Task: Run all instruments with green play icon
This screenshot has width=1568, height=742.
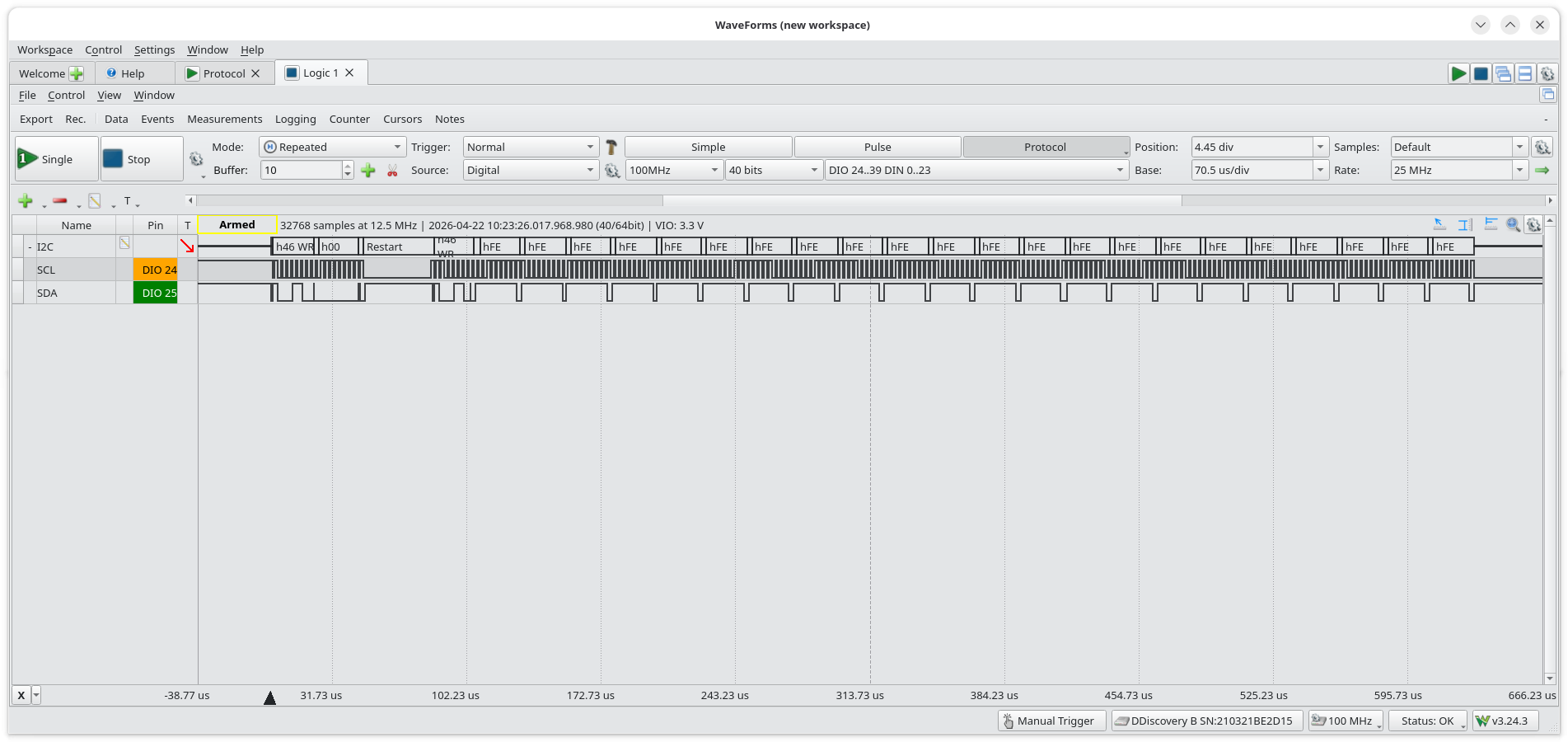Action: tap(1458, 73)
